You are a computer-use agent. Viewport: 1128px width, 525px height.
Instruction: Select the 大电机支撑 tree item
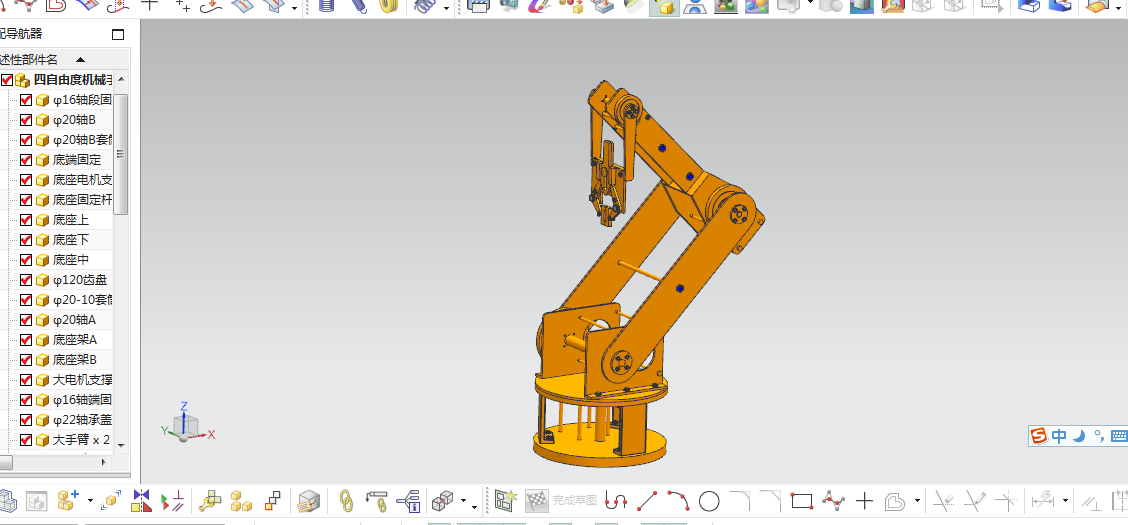[x=83, y=380]
